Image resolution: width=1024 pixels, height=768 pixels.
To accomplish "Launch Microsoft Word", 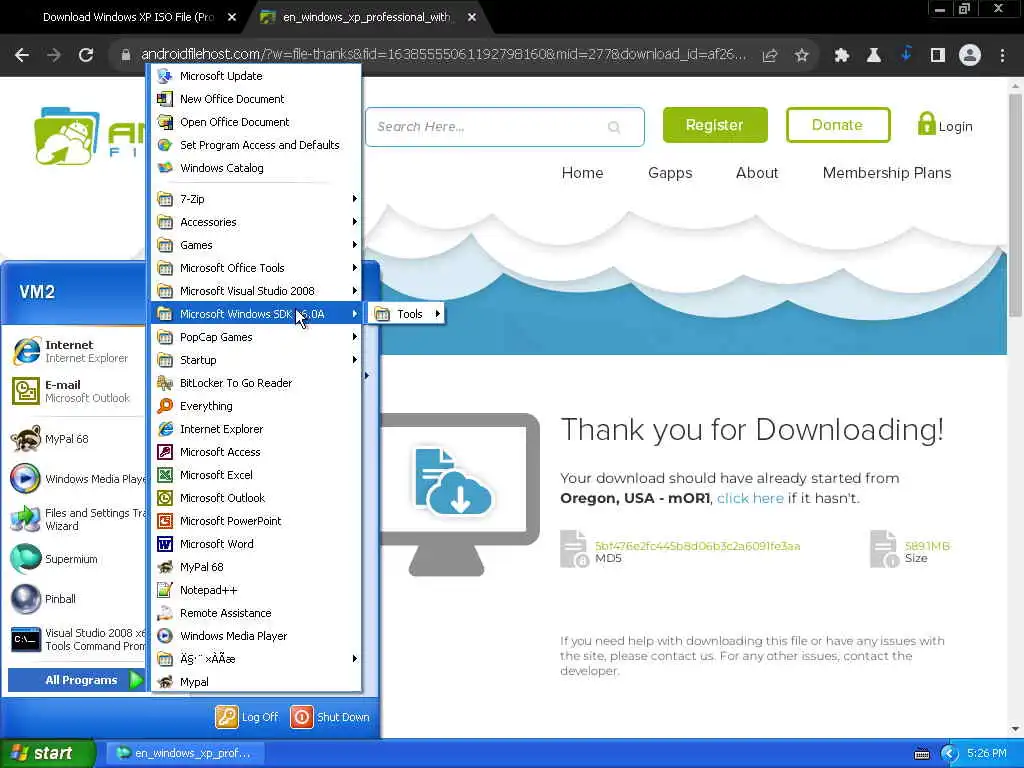I will [x=256, y=543].
